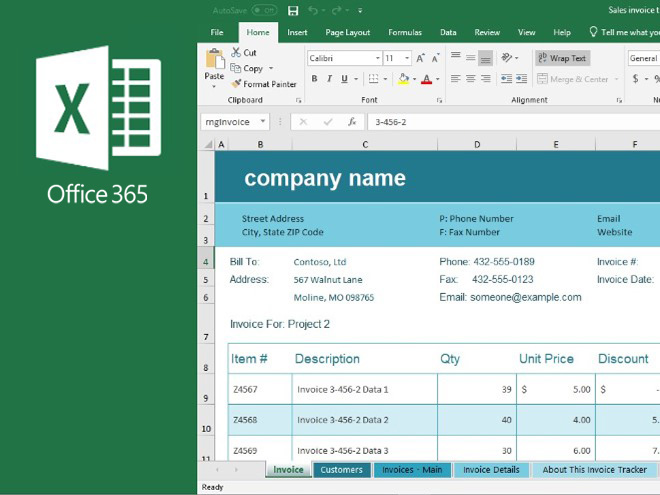This screenshot has height=495, width=660.
Task: Click the Fill Color paint bucket swatch
Action: click(404, 79)
